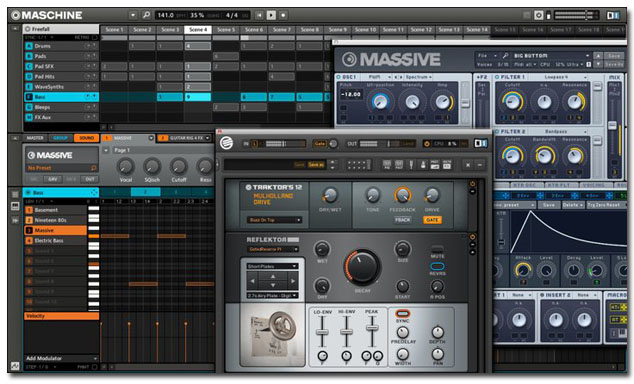Viewport: 634px width, 384px height.
Task: Open the Maschine header dropdown arrow menu
Action: (133, 15)
